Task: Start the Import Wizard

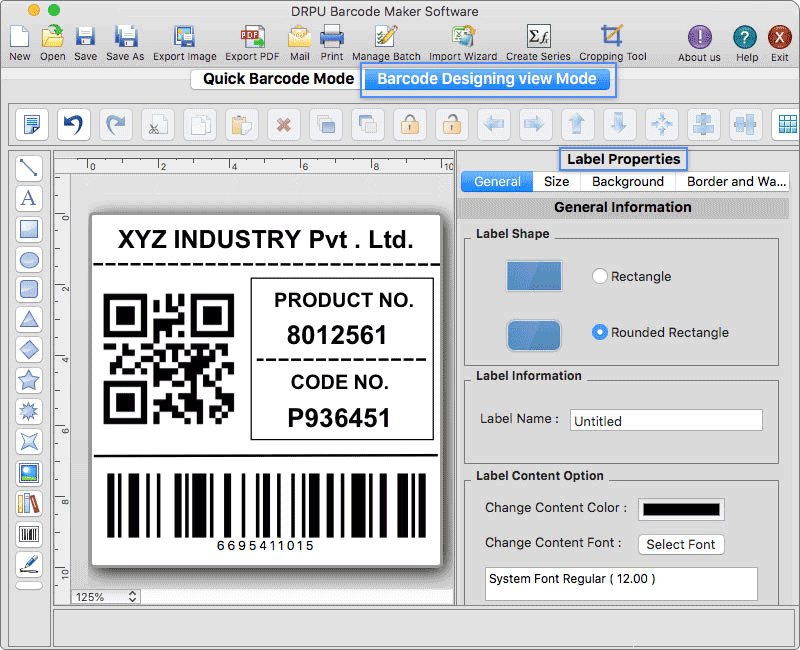Action: tap(462, 40)
